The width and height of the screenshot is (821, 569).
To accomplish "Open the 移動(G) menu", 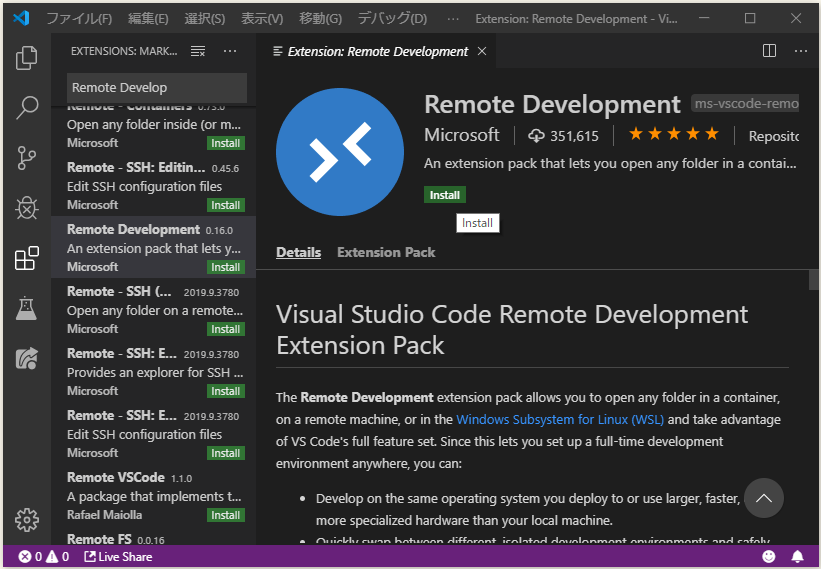I will (320, 19).
